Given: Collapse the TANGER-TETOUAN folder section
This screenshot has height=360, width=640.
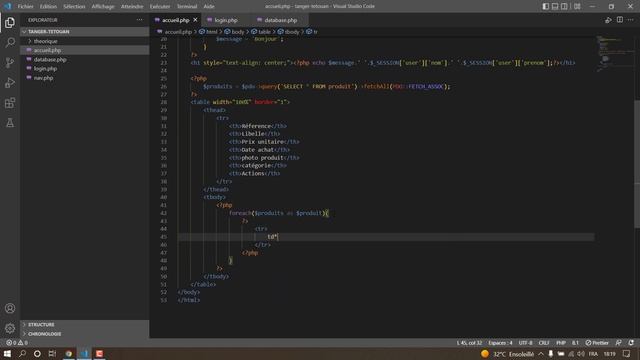Looking at the screenshot, I should click(85, 31).
